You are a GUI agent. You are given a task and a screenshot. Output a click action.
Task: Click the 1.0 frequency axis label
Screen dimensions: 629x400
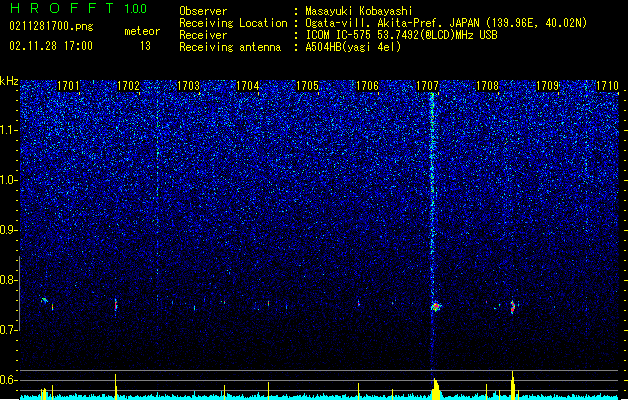[9, 180]
